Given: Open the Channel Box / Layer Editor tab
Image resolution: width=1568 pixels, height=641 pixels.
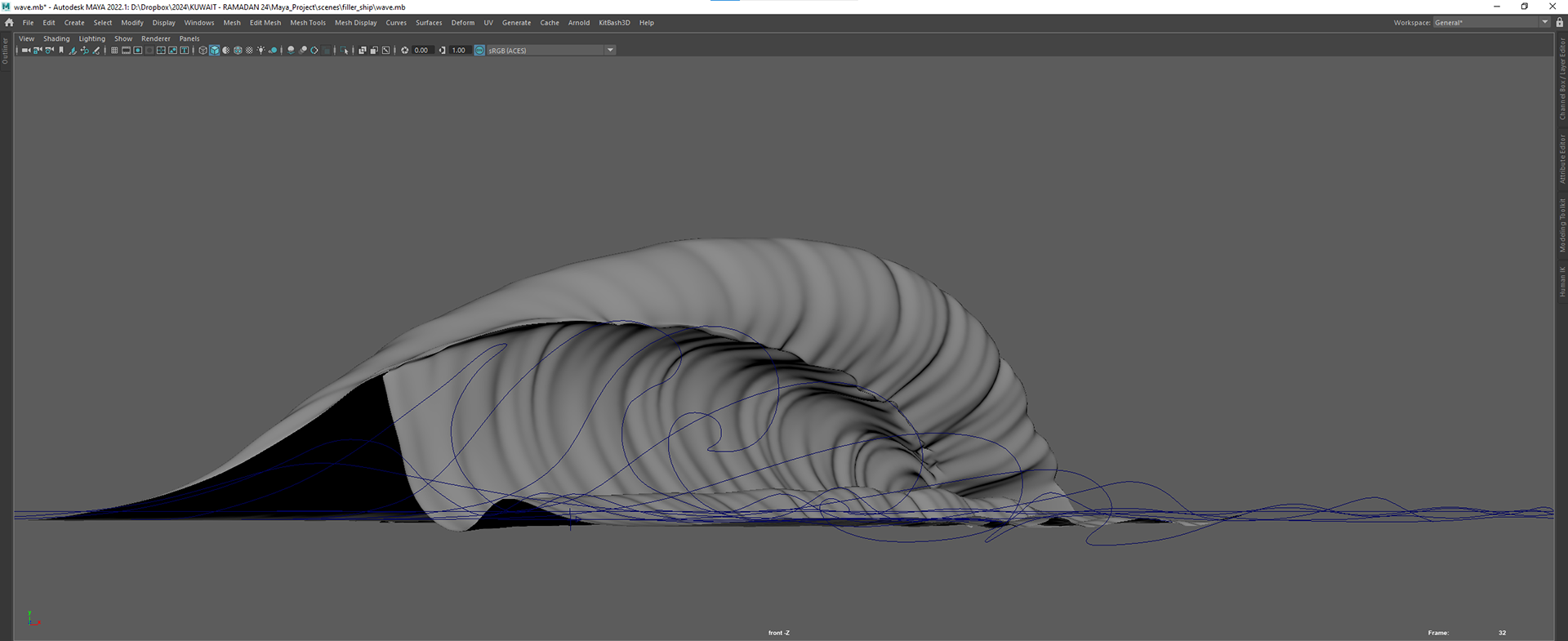Looking at the screenshot, I should click(1562, 79).
